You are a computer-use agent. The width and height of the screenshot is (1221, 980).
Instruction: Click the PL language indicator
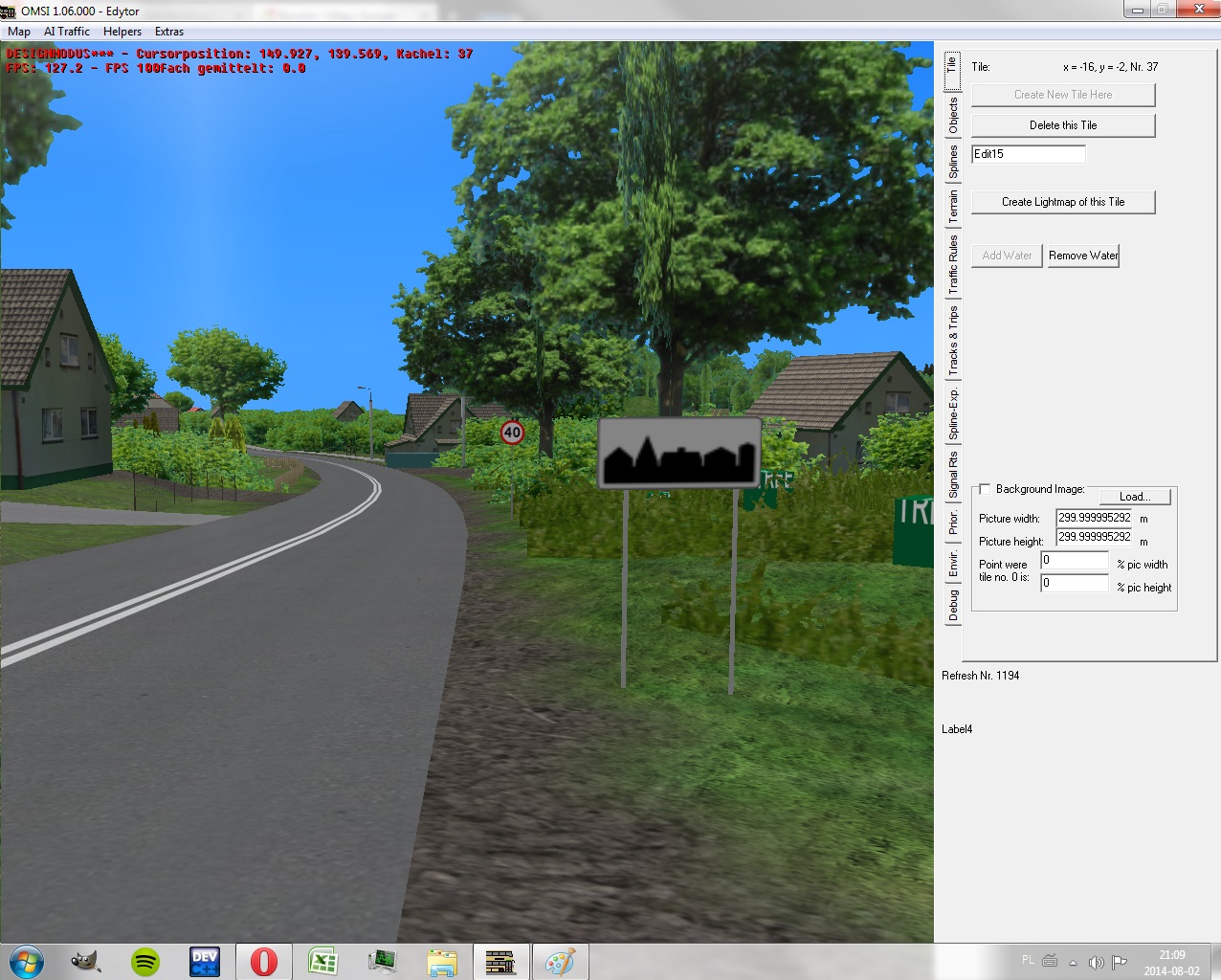[x=1028, y=960]
